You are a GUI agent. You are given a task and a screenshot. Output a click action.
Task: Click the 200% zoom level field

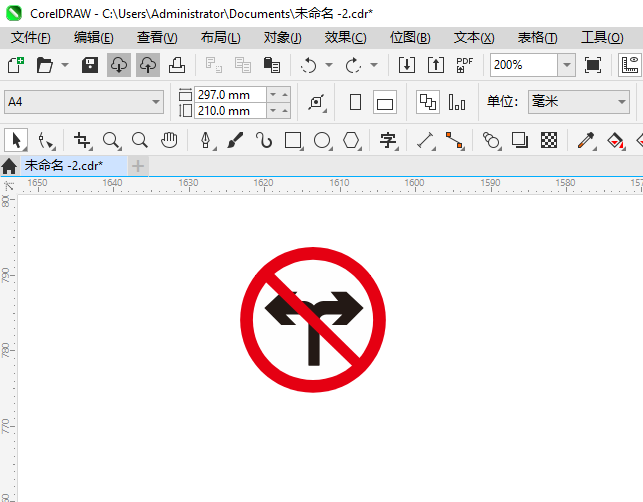click(x=524, y=65)
